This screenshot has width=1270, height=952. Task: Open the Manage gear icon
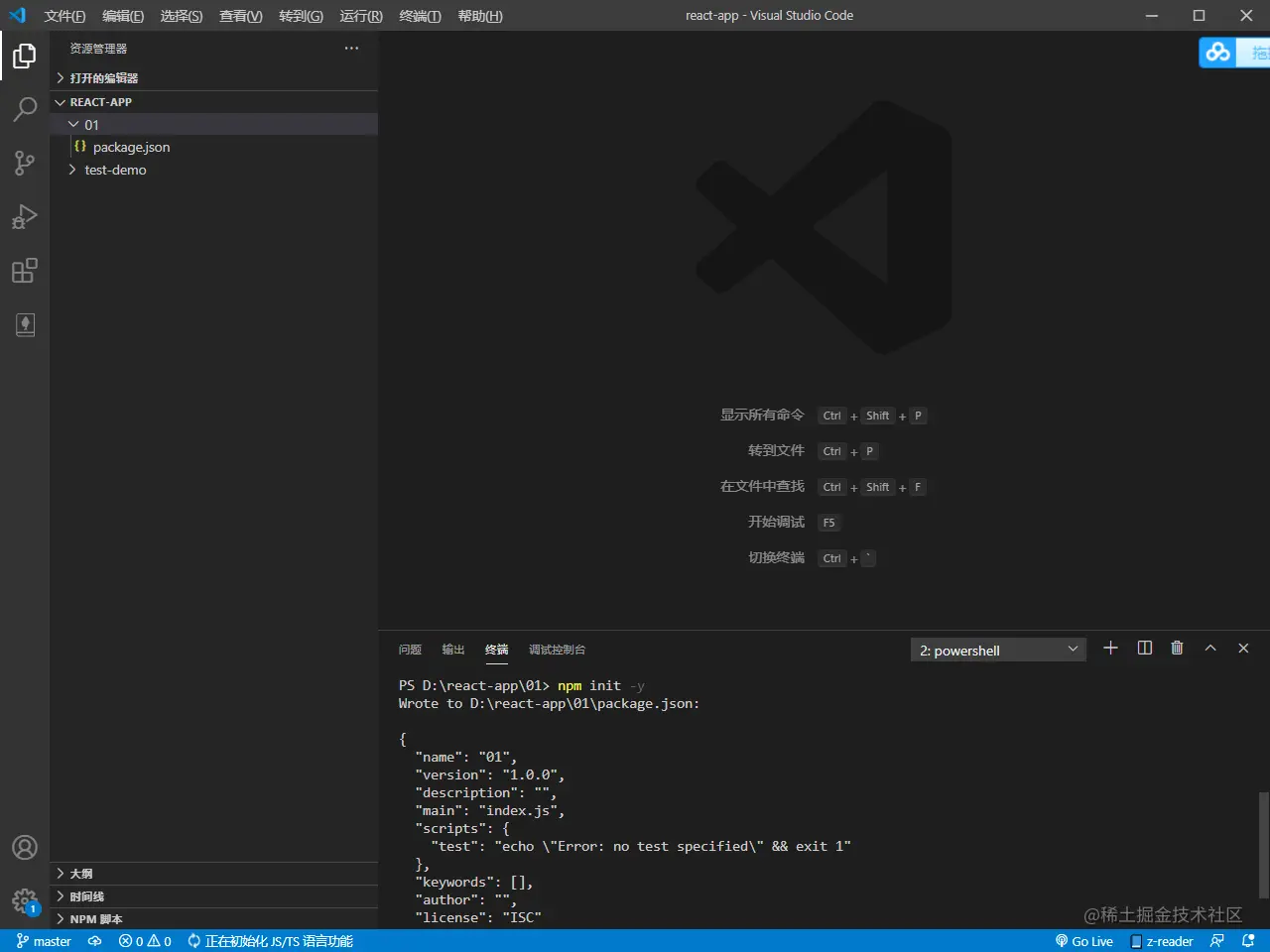point(25,901)
